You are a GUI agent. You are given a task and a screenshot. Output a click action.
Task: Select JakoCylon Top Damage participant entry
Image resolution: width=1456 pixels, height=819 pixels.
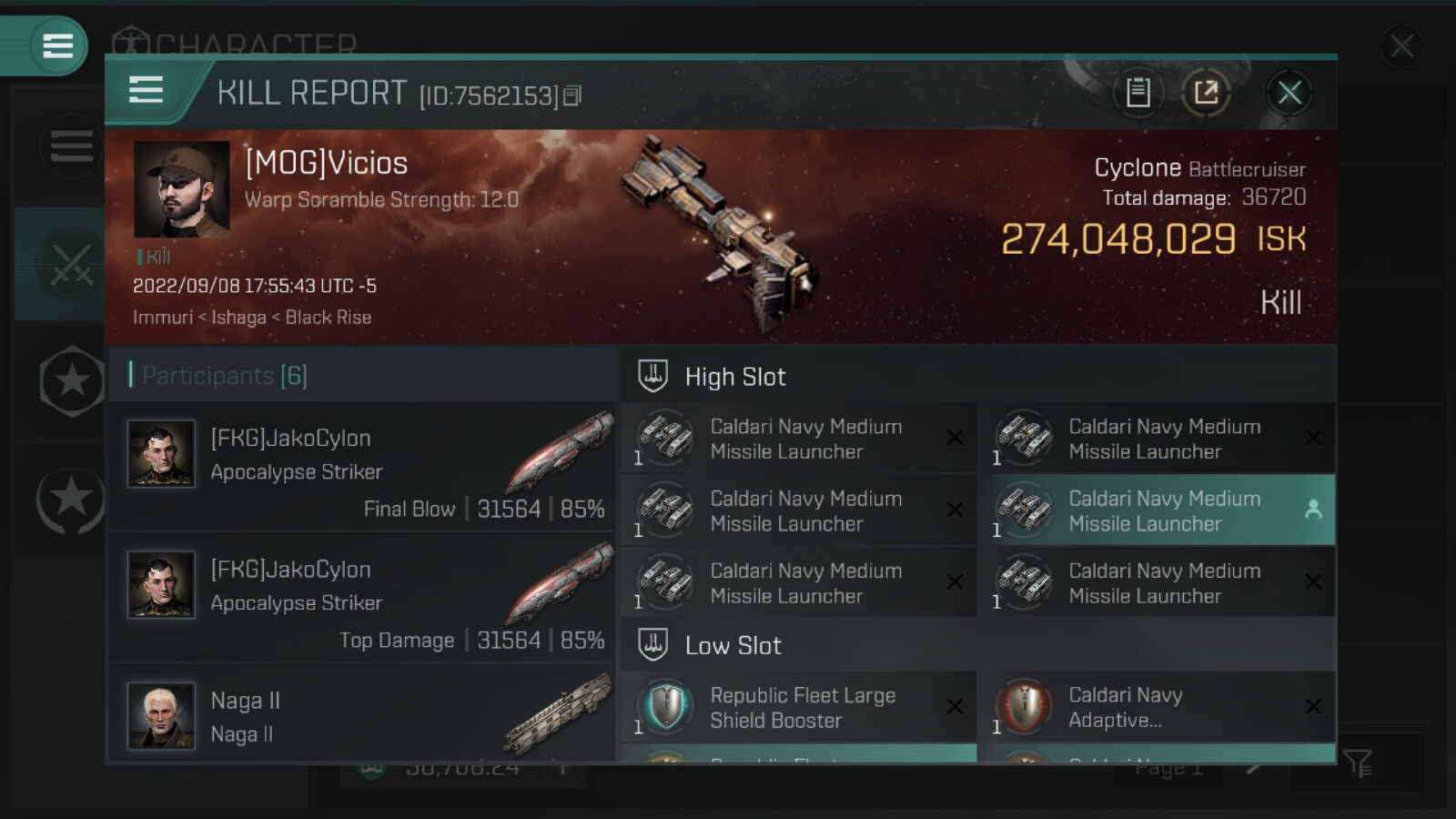tap(362, 598)
